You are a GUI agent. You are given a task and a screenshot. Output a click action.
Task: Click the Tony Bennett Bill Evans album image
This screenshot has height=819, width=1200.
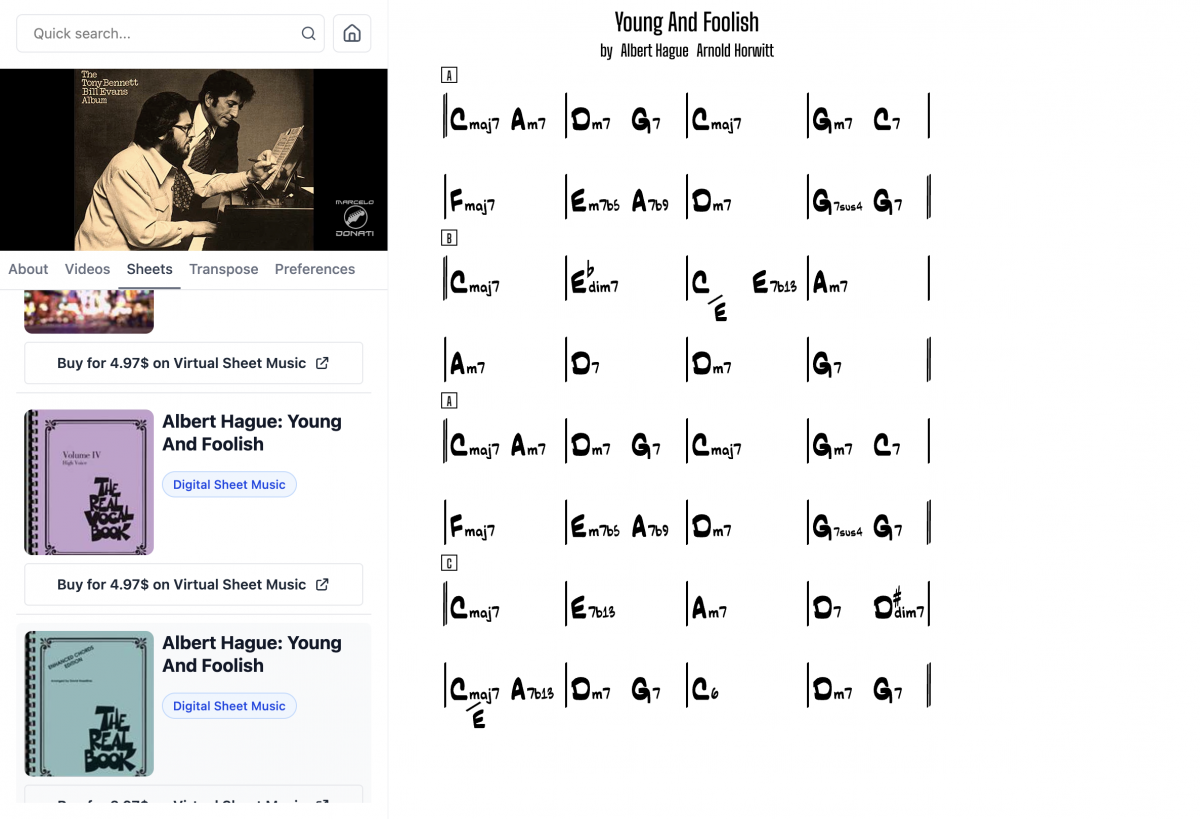194,159
